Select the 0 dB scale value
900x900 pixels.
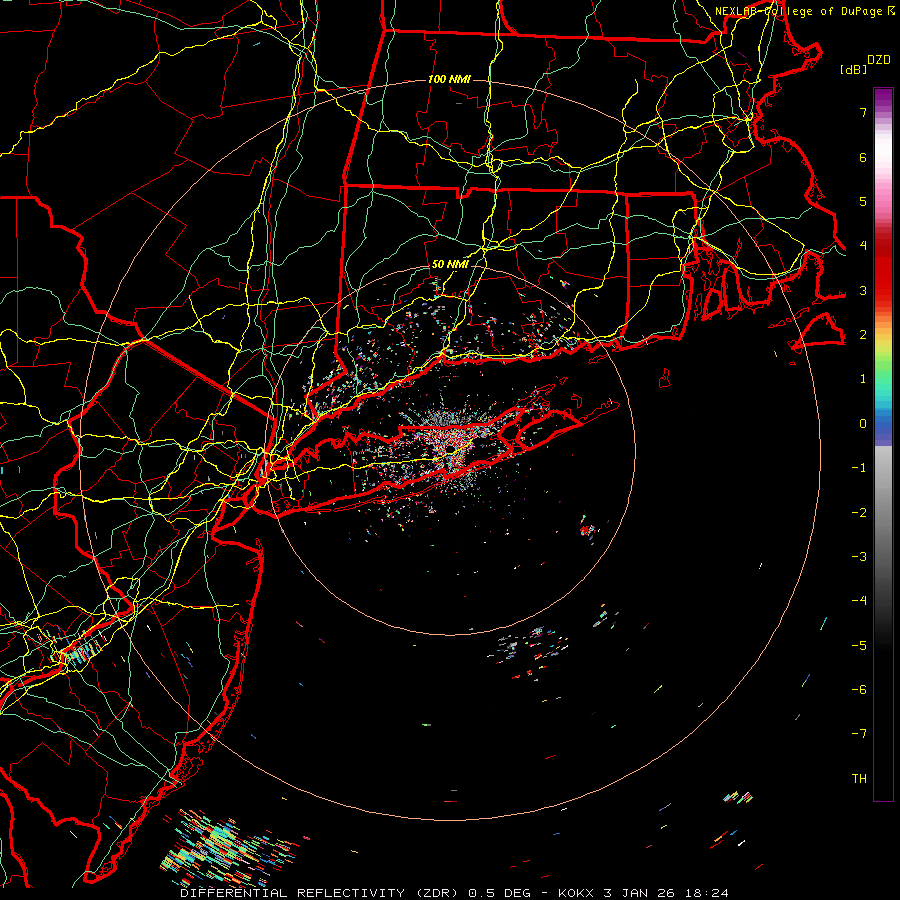(863, 424)
